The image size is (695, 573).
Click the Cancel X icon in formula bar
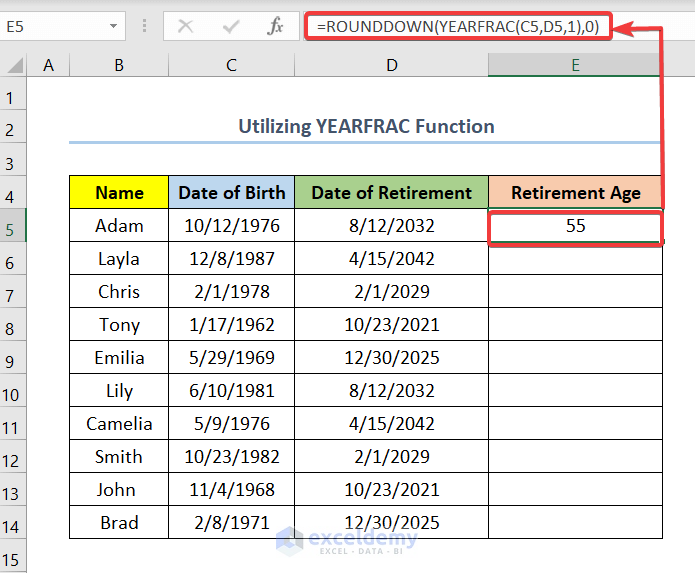pos(185,27)
